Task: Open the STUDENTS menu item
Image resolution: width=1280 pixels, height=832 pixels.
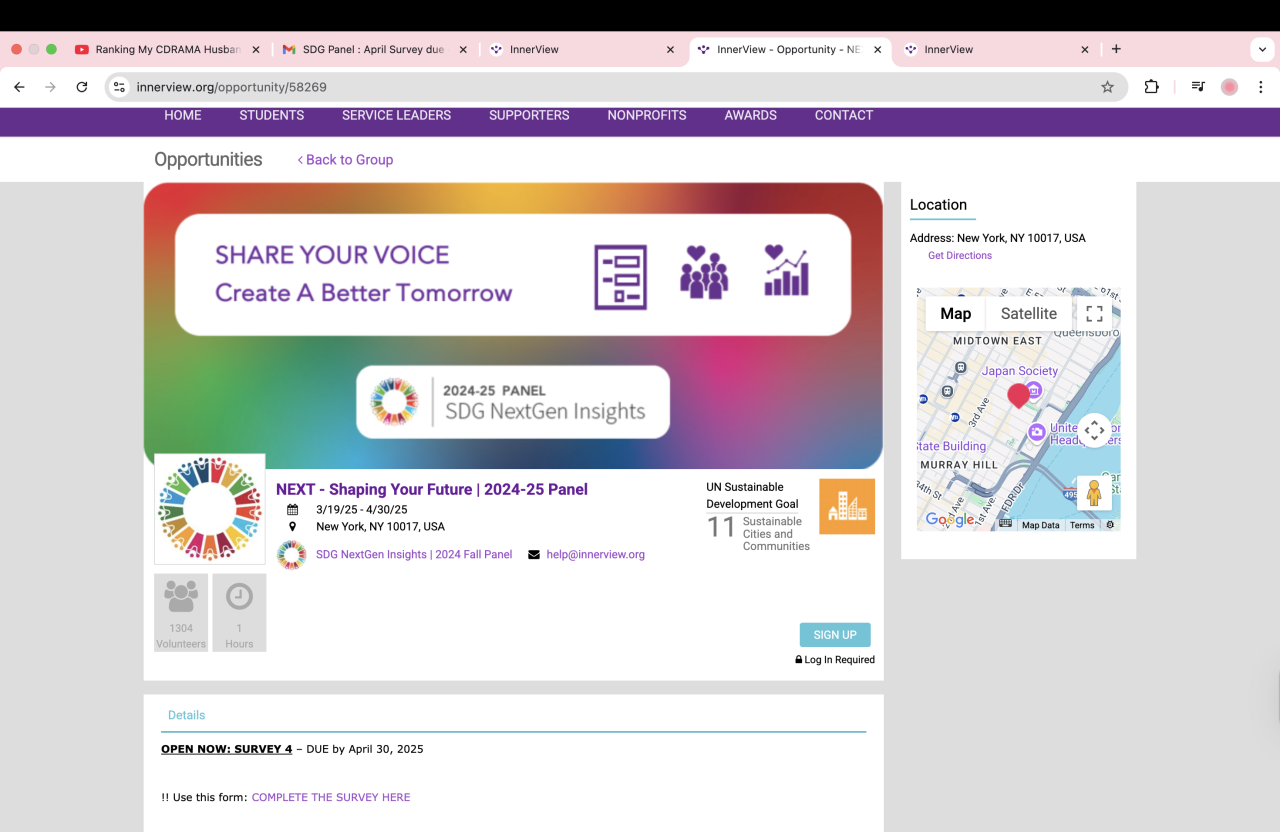Action: coord(272,115)
